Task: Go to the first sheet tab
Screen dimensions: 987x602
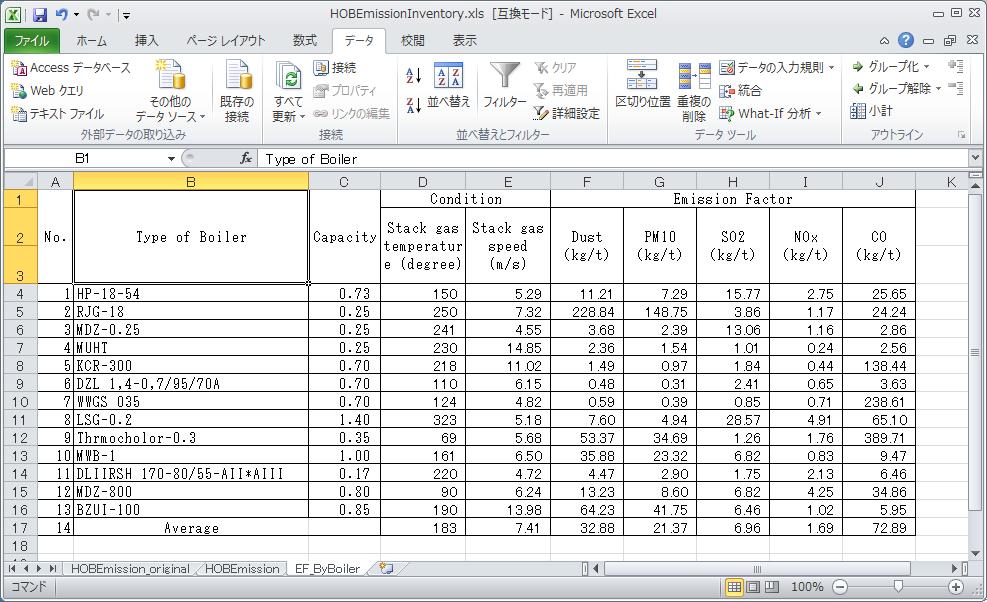Action: point(12,569)
